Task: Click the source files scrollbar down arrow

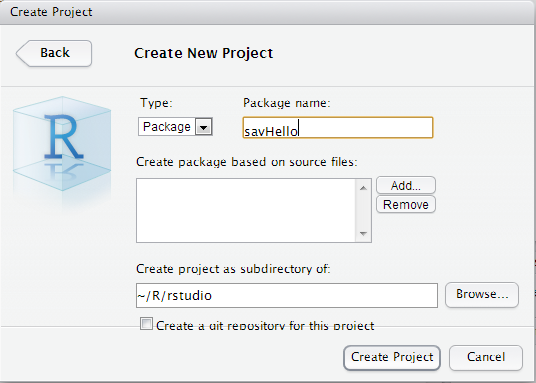Action: (363, 234)
